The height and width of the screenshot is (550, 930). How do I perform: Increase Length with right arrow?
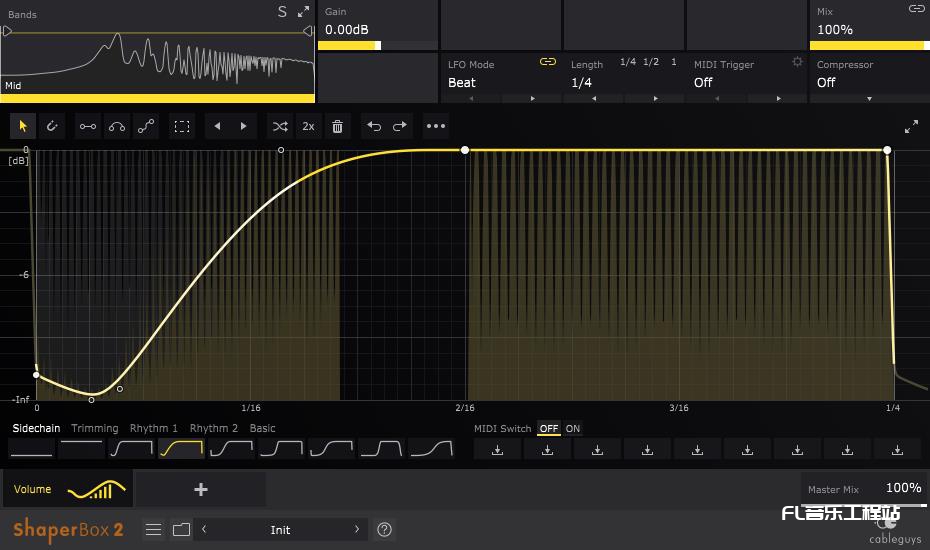655,98
